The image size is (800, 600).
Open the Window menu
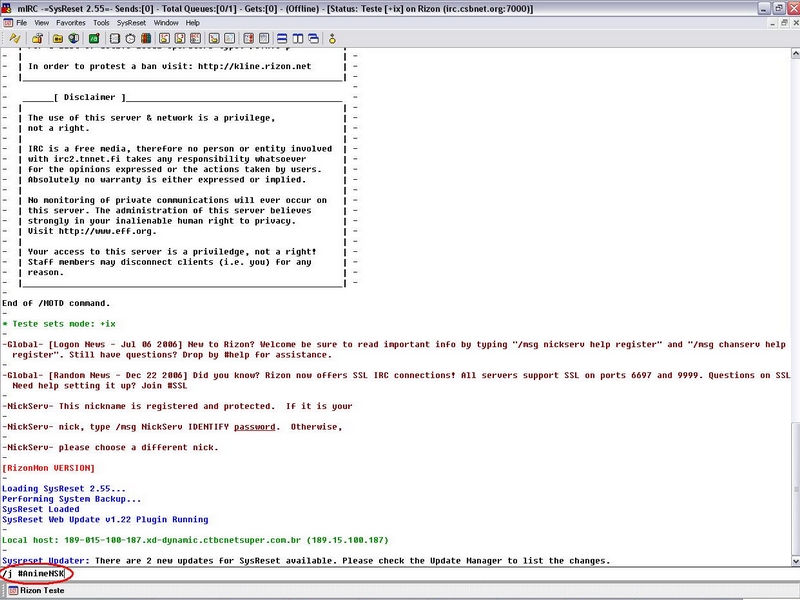pyautogui.click(x=166, y=22)
